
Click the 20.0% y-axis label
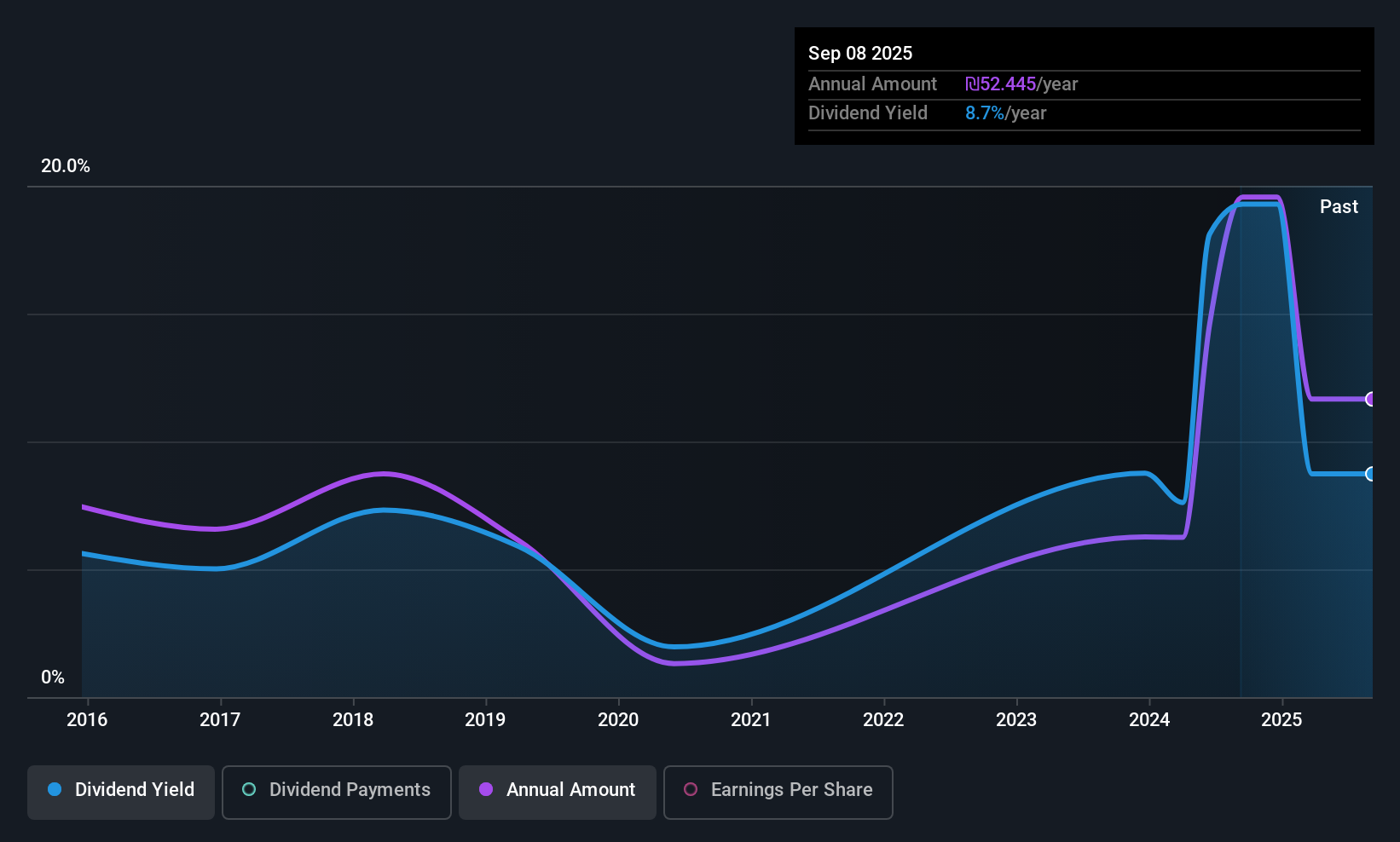[66, 166]
